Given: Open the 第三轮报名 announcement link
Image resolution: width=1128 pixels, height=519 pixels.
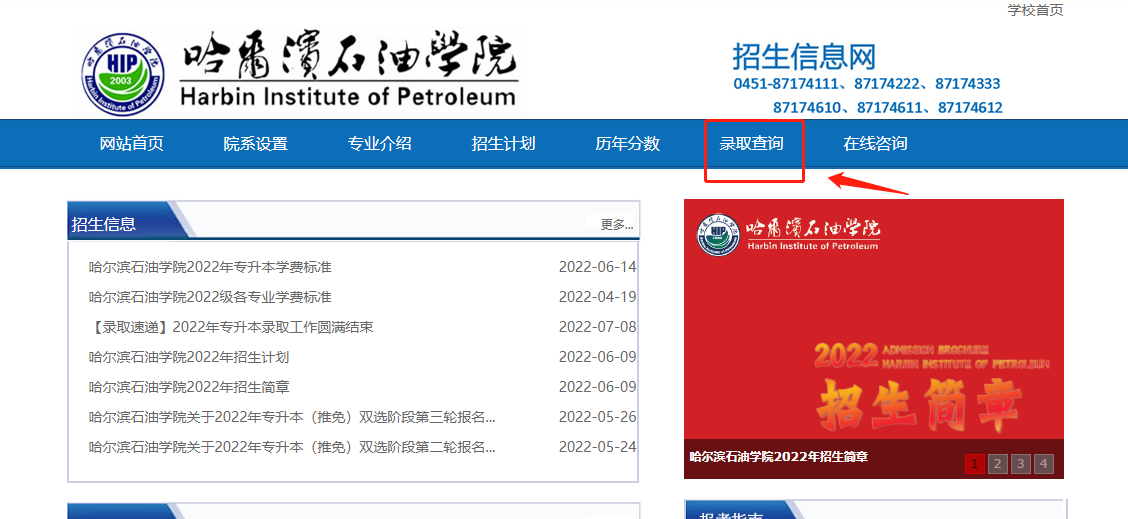Looking at the screenshot, I should (x=292, y=417).
